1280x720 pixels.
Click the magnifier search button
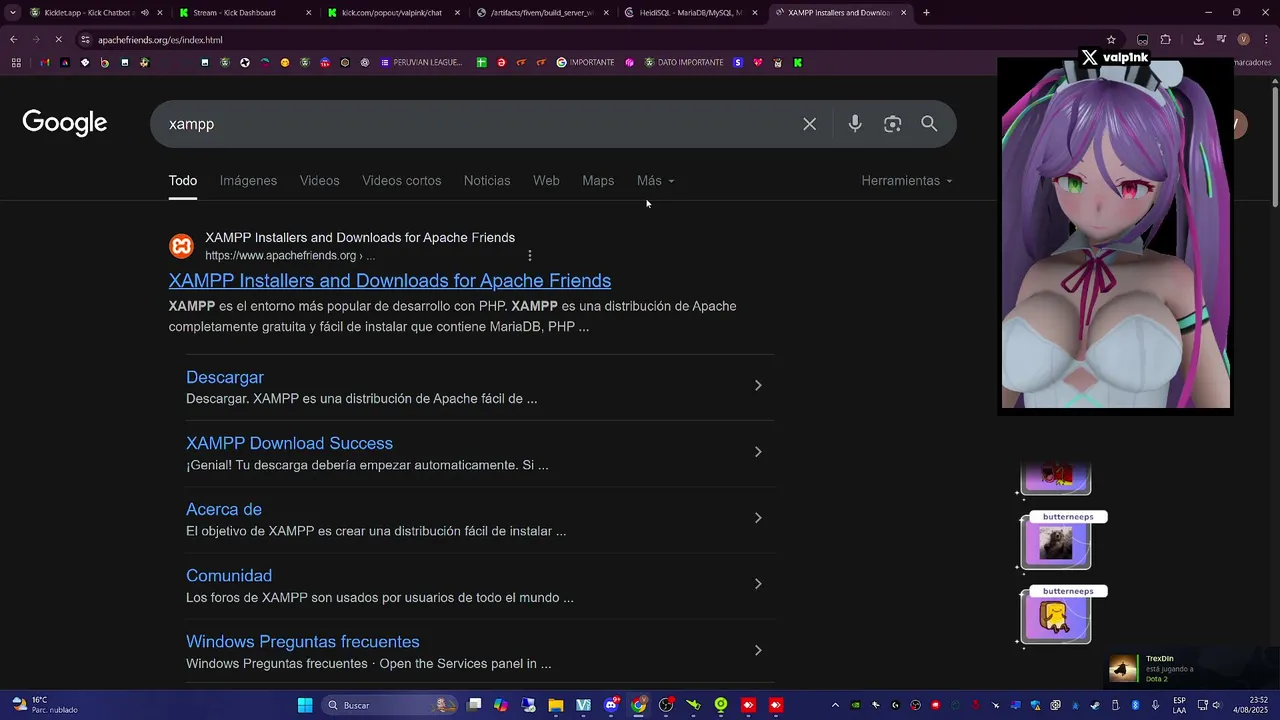tap(929, 124)
